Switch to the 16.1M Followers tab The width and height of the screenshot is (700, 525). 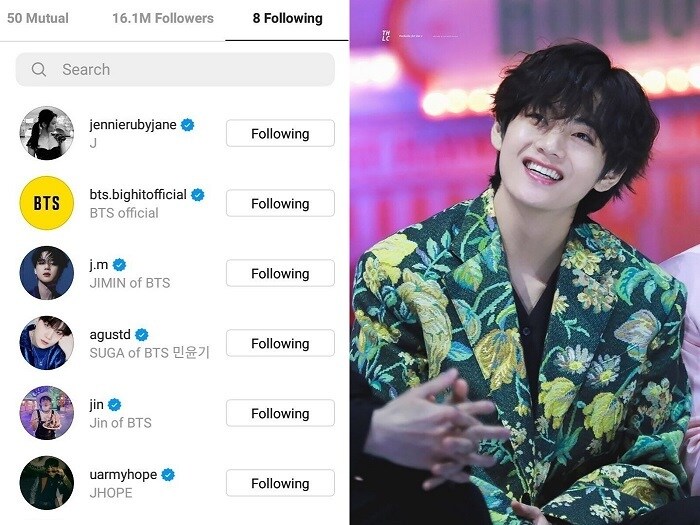163,18
